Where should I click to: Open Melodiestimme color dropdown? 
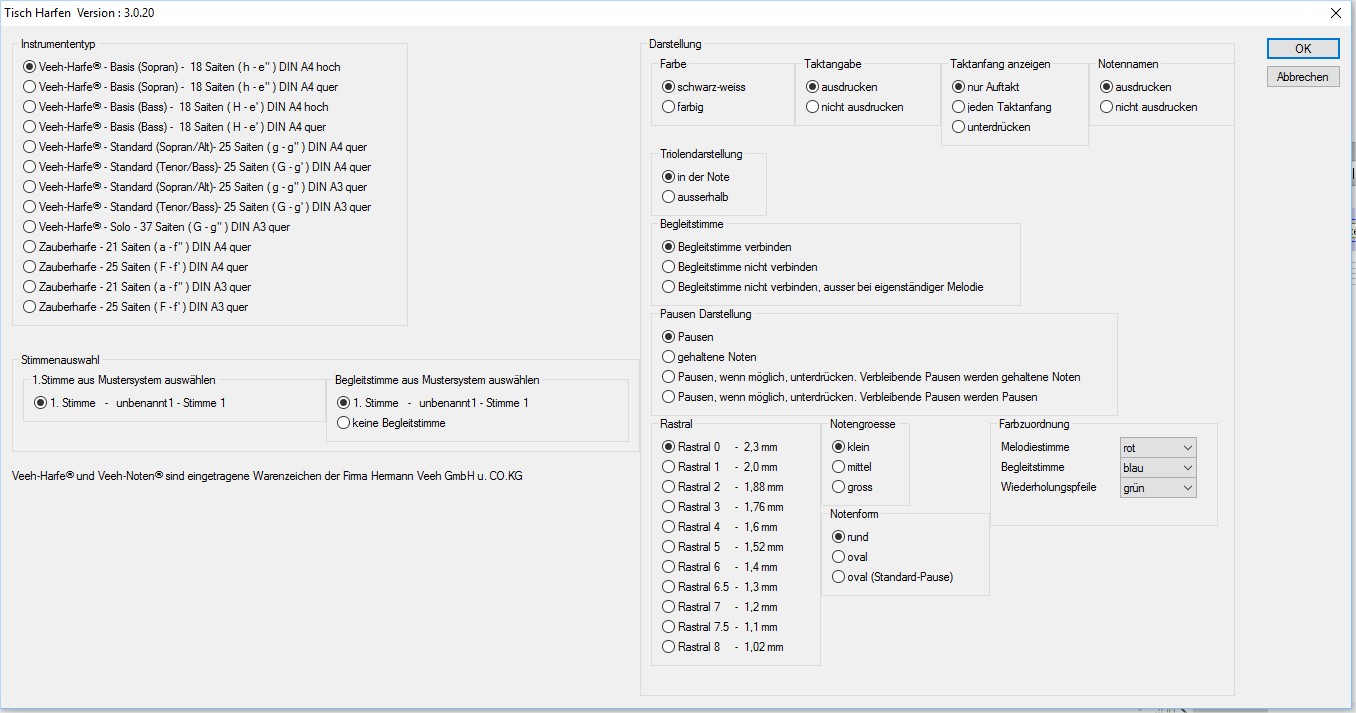pos(1158,448)
